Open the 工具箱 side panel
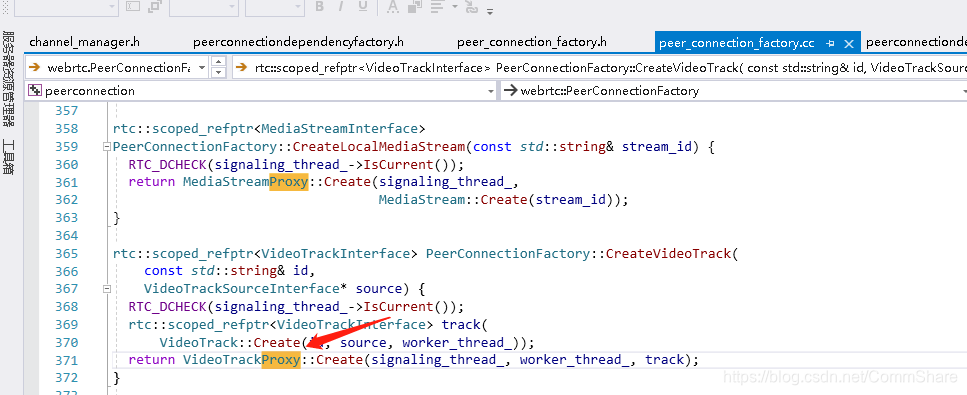The height and width of the screenshot is (395, 967). point(9,157)
